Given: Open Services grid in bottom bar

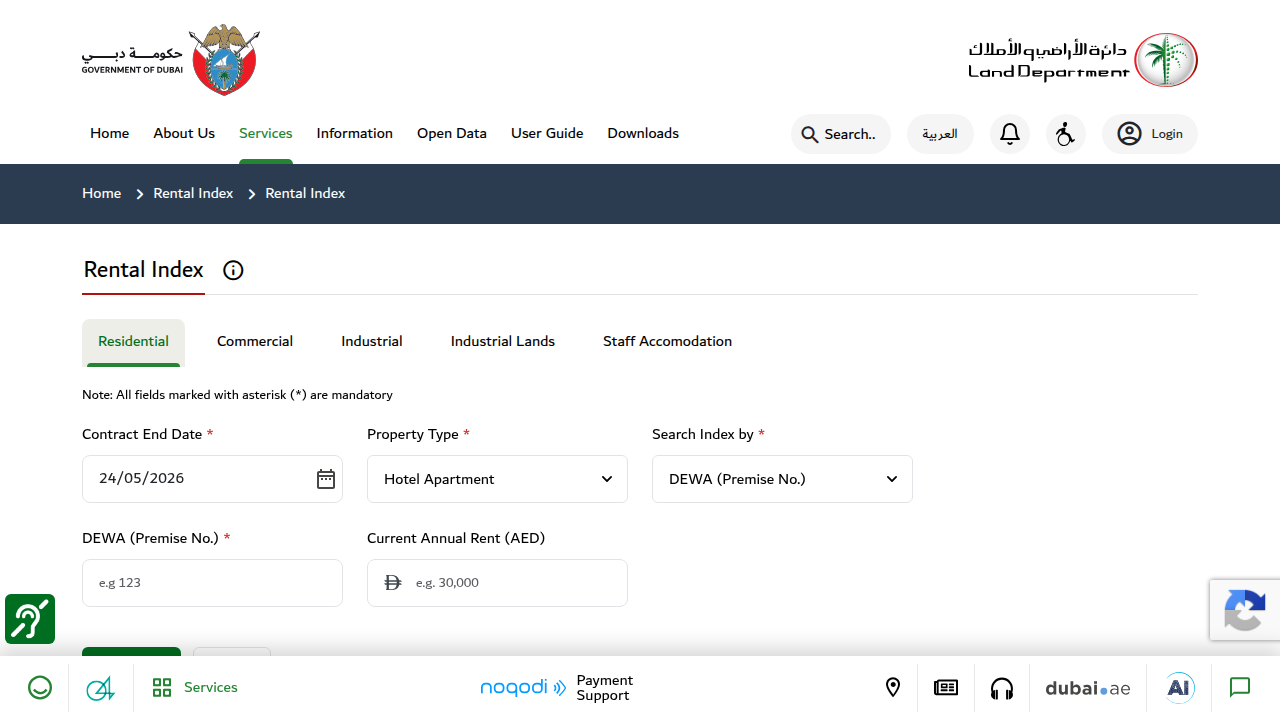Looking at the screenshot, I should [x=195, y=688].
